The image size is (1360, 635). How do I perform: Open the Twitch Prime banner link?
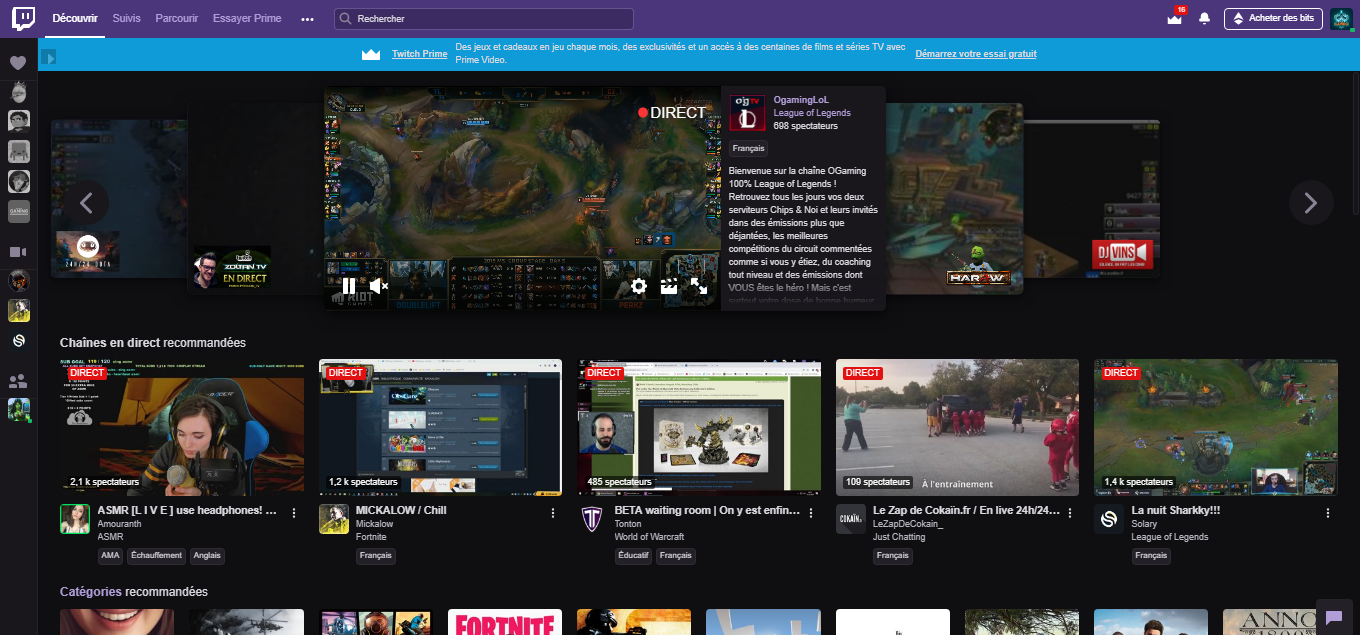click(x=419, y=54)
